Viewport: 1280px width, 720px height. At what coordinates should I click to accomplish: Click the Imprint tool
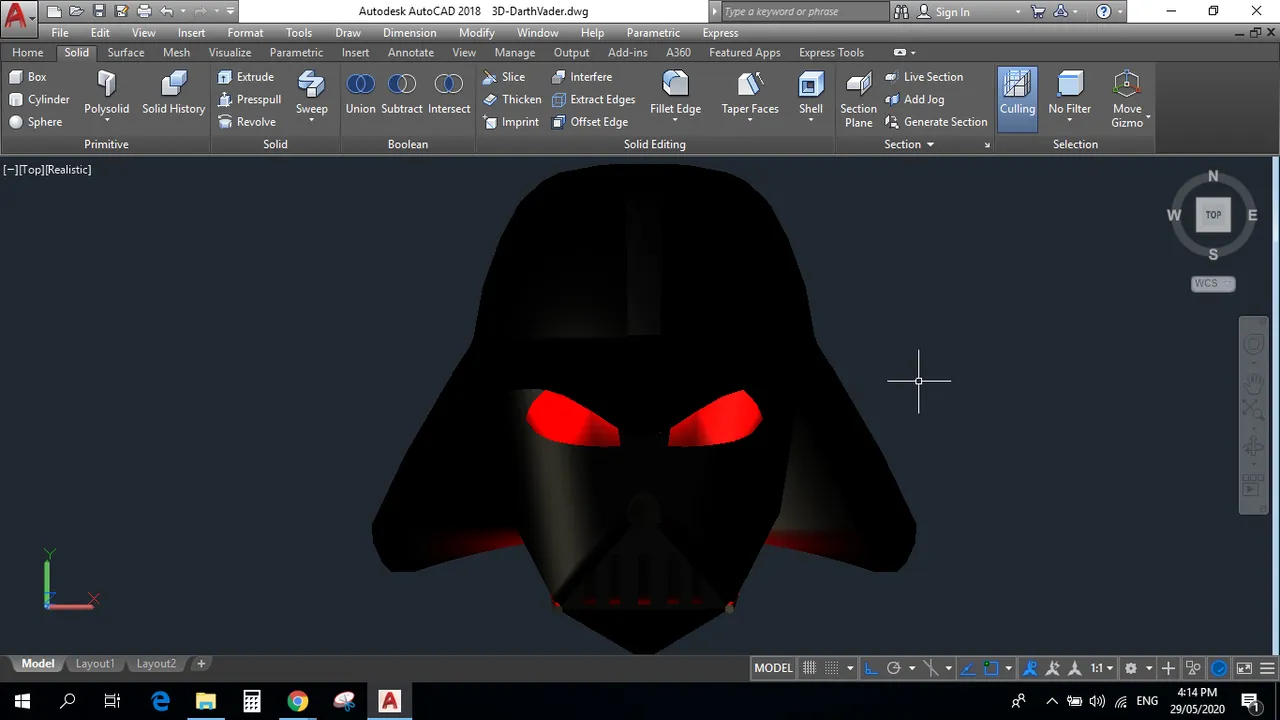pos(511,122)
